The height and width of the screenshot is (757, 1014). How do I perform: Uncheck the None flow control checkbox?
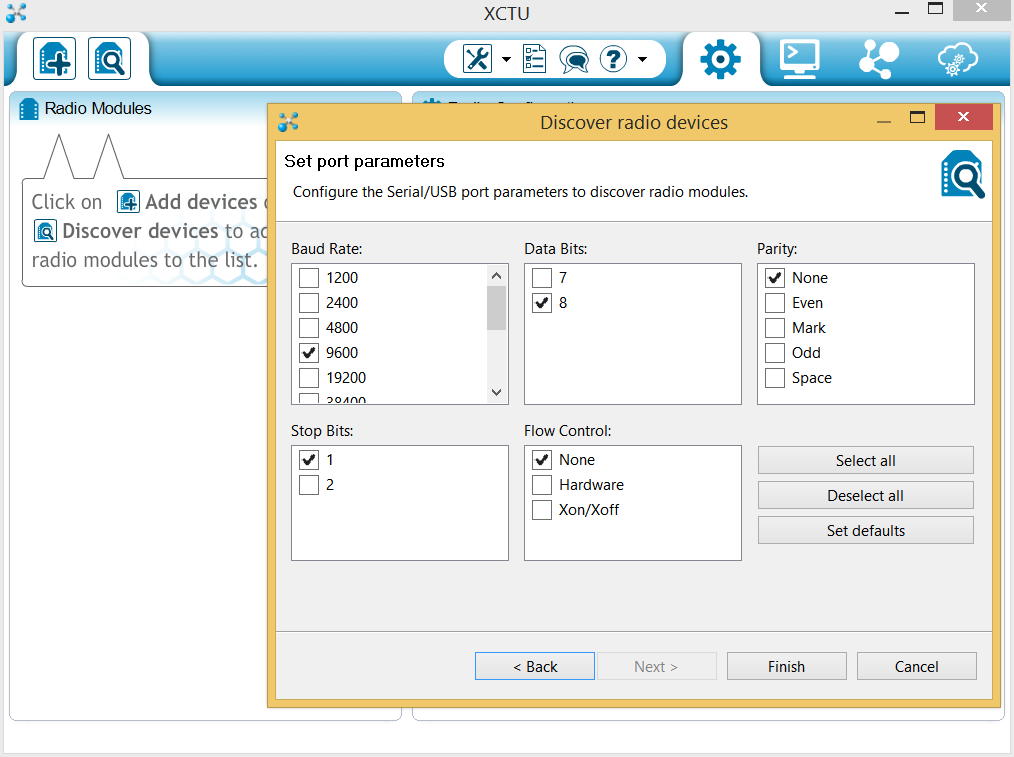[542, 460]
